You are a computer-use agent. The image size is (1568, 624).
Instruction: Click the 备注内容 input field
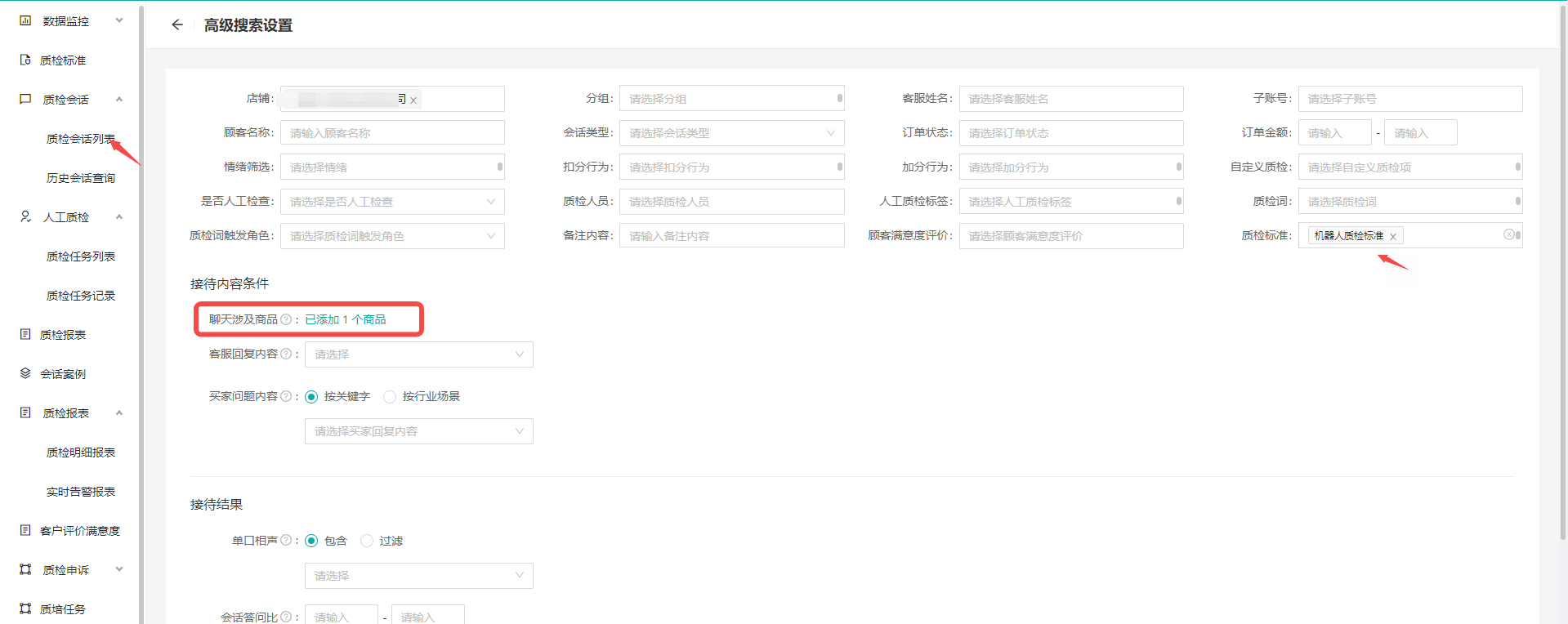732,235
